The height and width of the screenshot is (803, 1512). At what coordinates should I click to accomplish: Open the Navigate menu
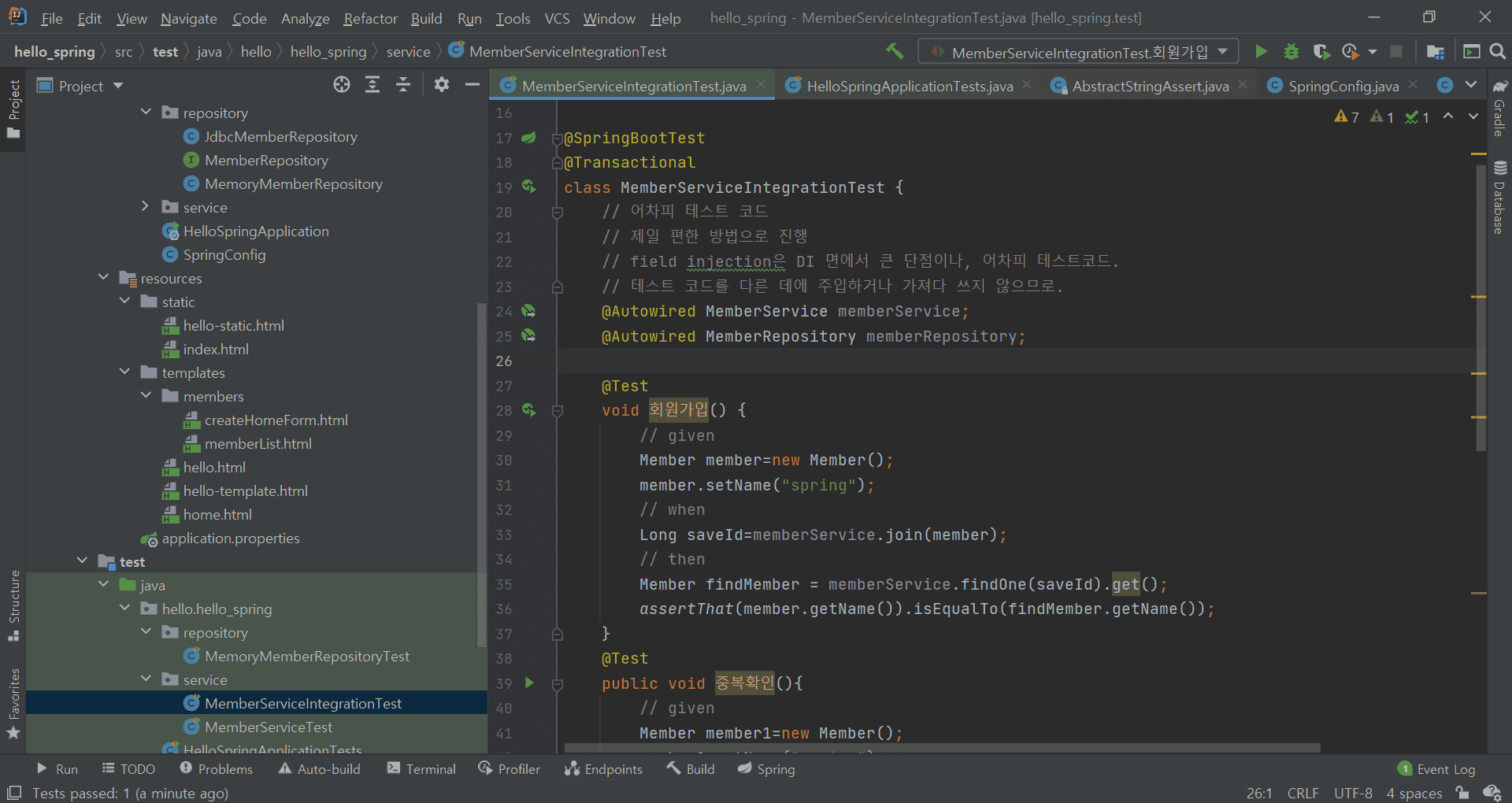coord(188,18)
